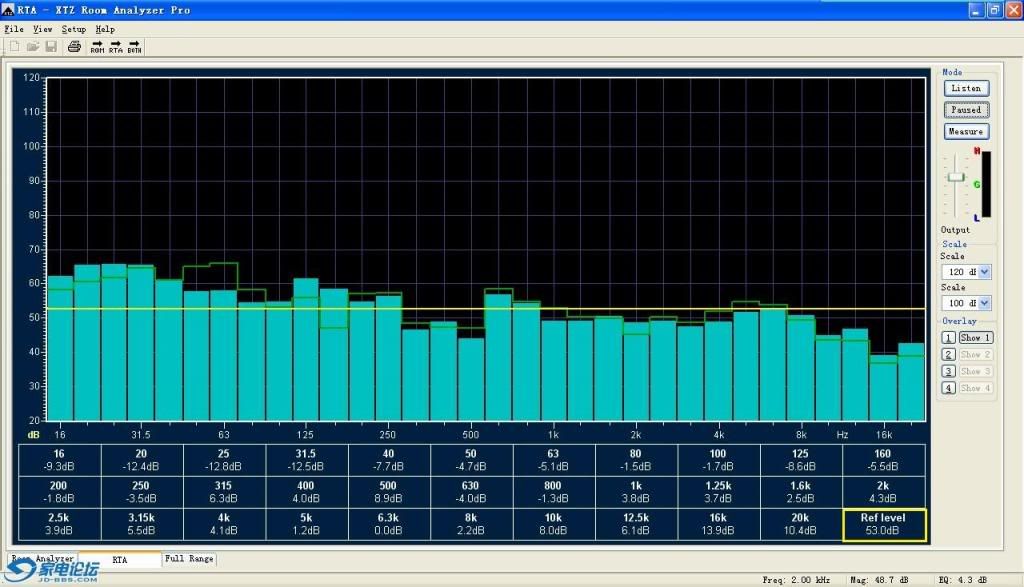Switch to the Full Range tab

coord(189,559)
